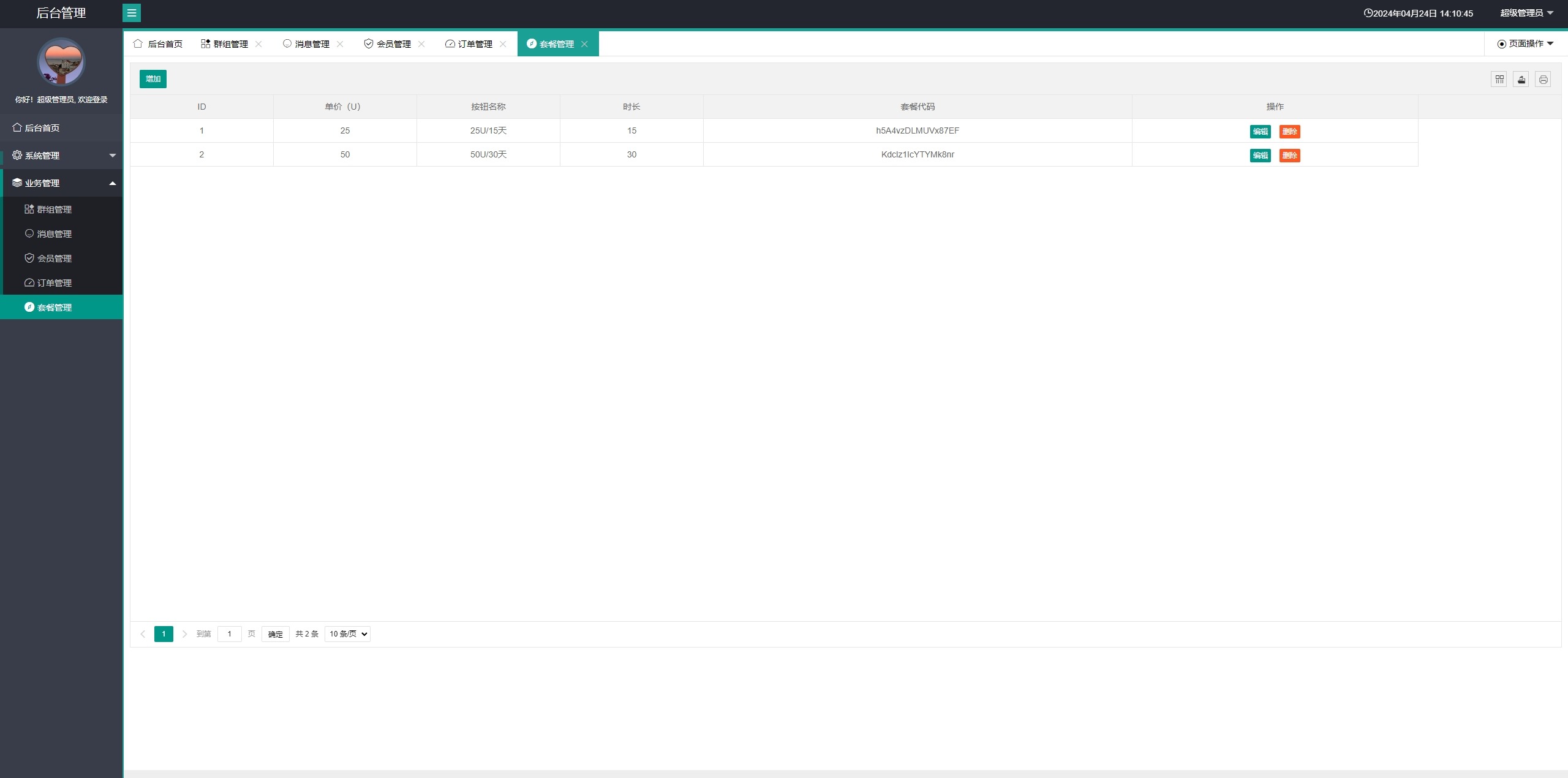Edit the 50U/30天 package row
The width and height of the screenshot is (1568, 778).
tap(1260, 156)
